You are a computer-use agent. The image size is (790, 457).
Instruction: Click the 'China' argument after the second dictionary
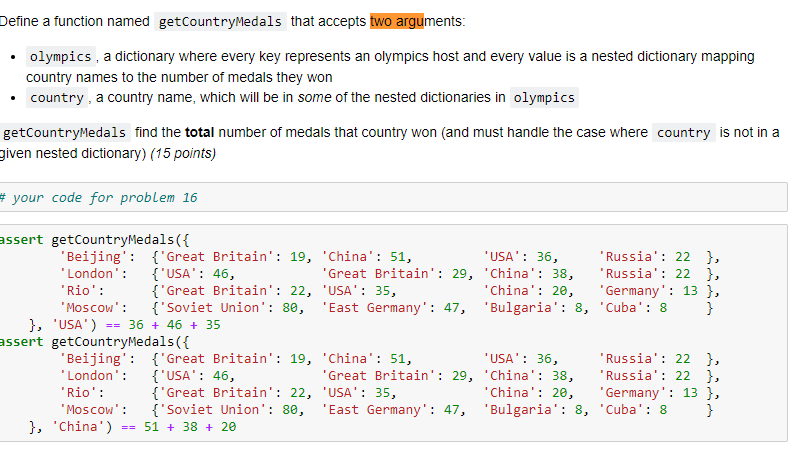[78, 427]
